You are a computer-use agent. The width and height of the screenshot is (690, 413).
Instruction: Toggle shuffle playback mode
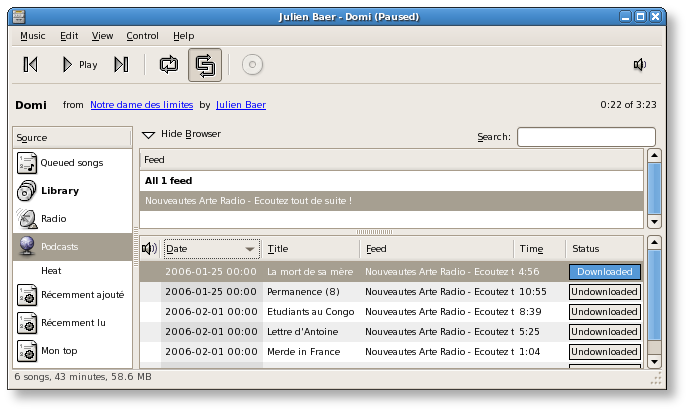205,65
